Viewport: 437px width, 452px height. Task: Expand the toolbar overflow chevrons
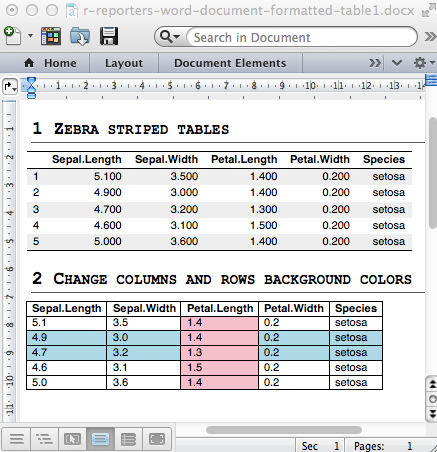(x=430, y=37)
